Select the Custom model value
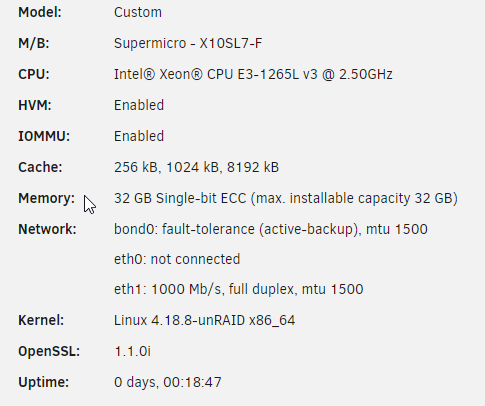This screenshot has width=485, height=406. click(138, 12)
